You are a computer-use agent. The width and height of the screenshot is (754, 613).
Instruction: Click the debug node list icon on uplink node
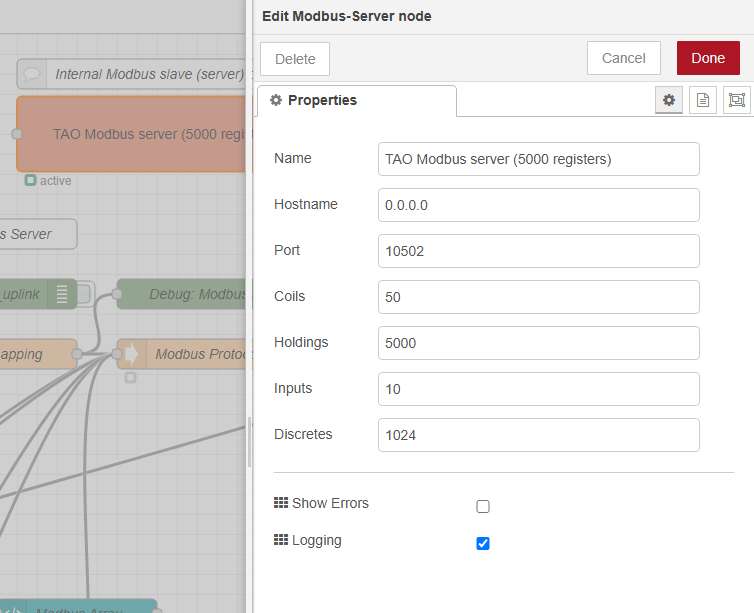click(62, 294)
